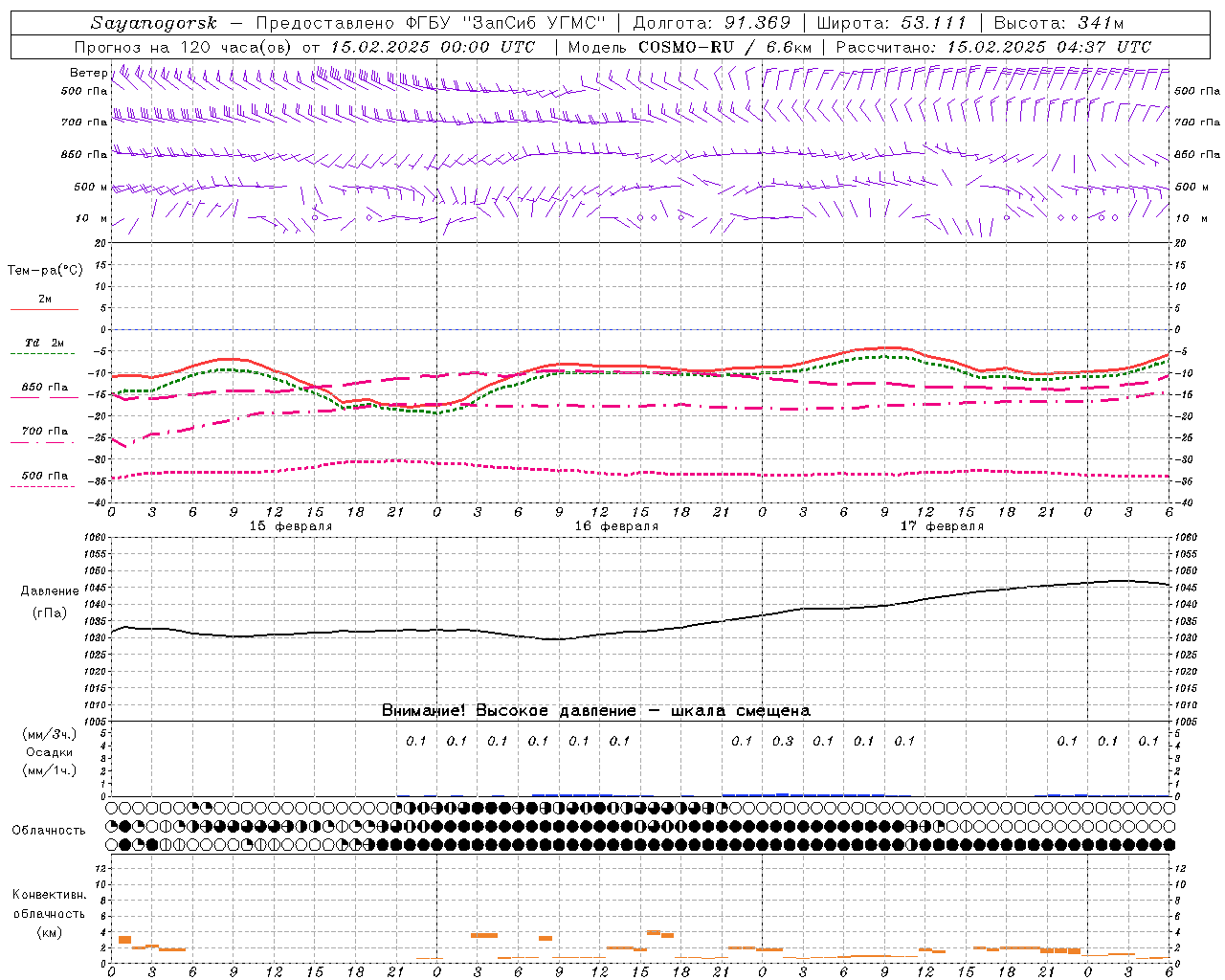Viewport: 1225px width, 980px height.
Task: Click the 'Модель COSMO-RU / 6.6км' text
Action: [x=690, y=47]
